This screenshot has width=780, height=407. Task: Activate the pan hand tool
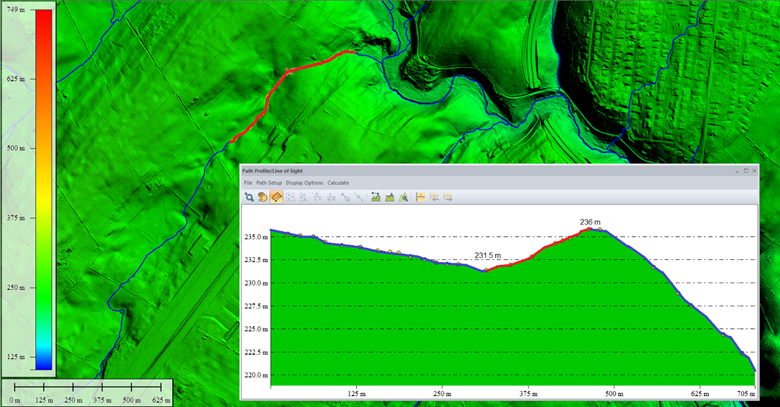[x=262, y=197]
